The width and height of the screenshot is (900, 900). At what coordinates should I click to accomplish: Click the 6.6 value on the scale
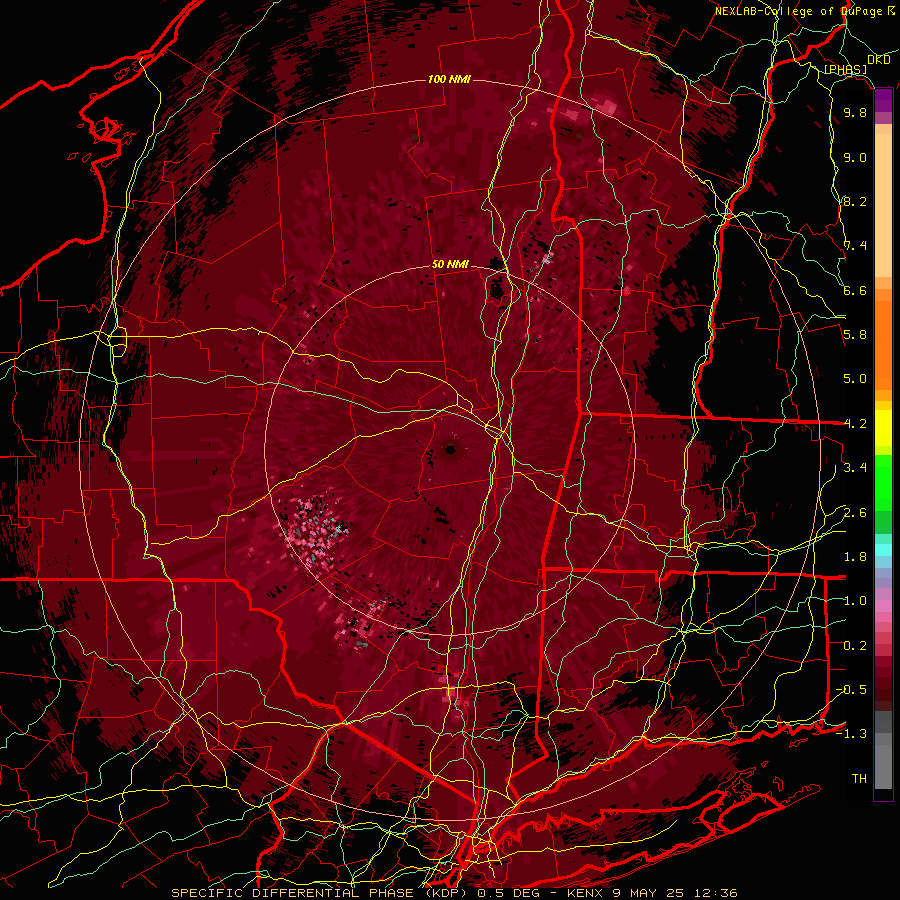[855, 291]
